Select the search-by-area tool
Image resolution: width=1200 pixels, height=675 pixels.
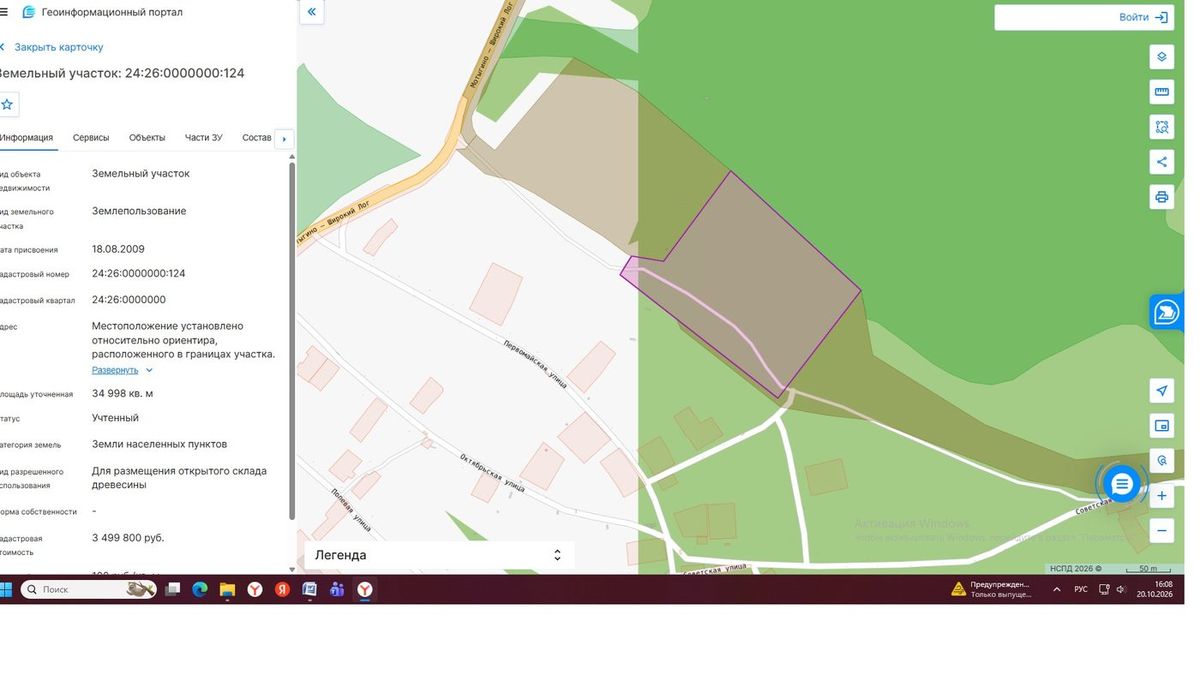[x=1161, y=127]
